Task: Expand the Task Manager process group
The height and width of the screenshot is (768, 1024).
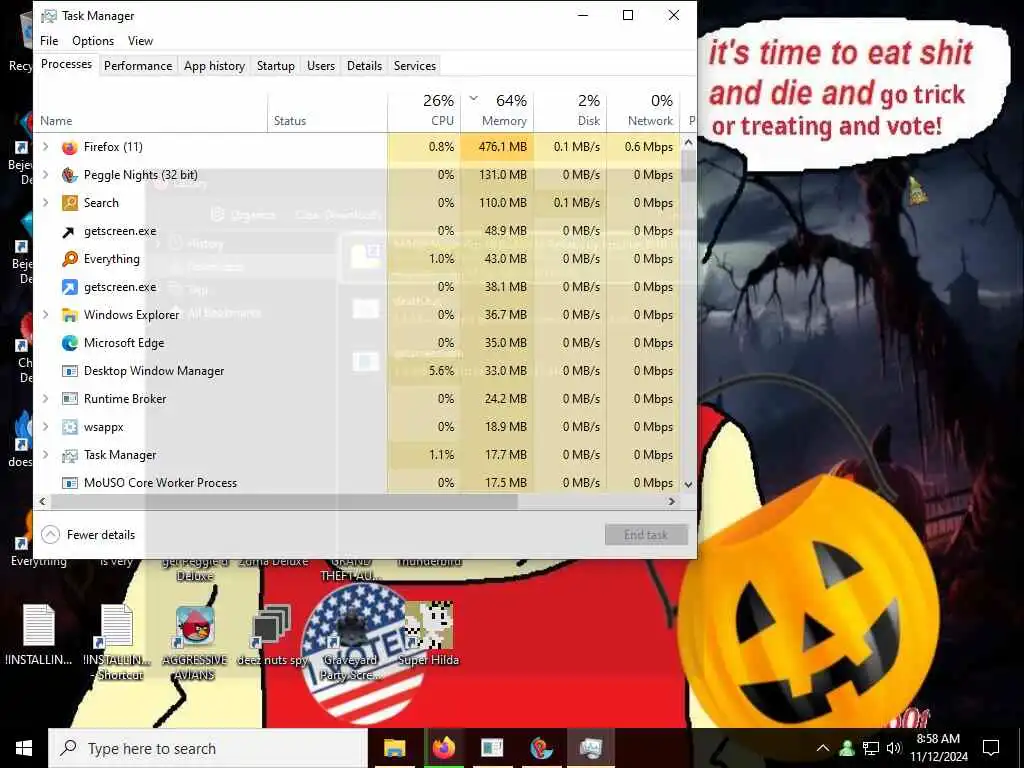Action: 45,455
